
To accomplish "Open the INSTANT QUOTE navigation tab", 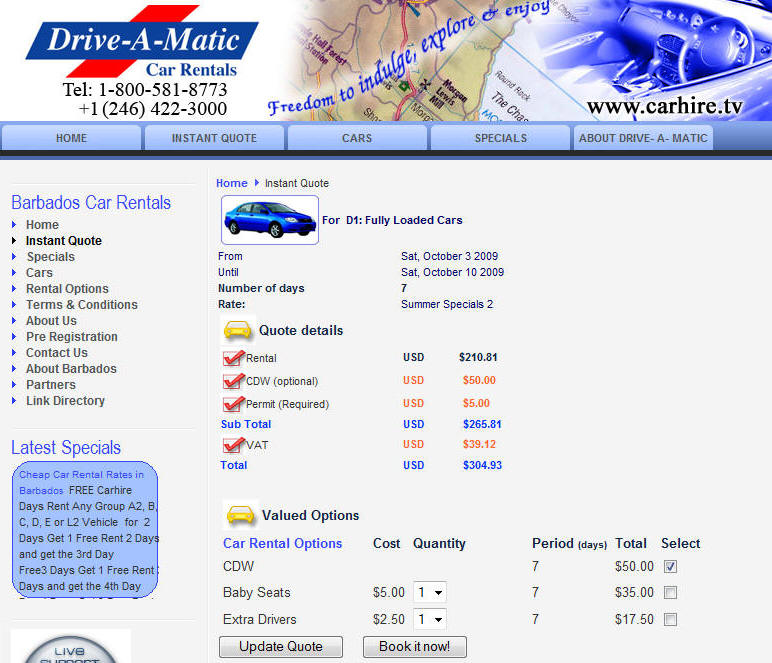I will (214, 138).
